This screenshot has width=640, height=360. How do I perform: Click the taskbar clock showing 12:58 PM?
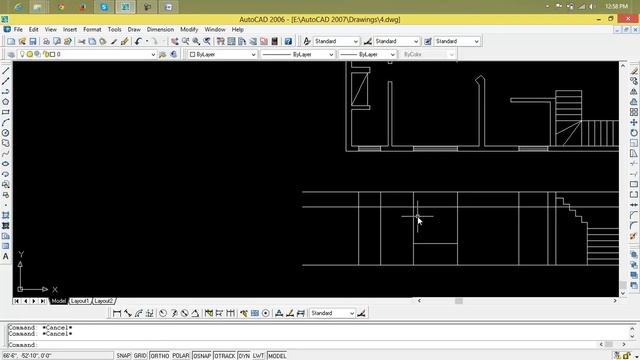click(617, 7)
